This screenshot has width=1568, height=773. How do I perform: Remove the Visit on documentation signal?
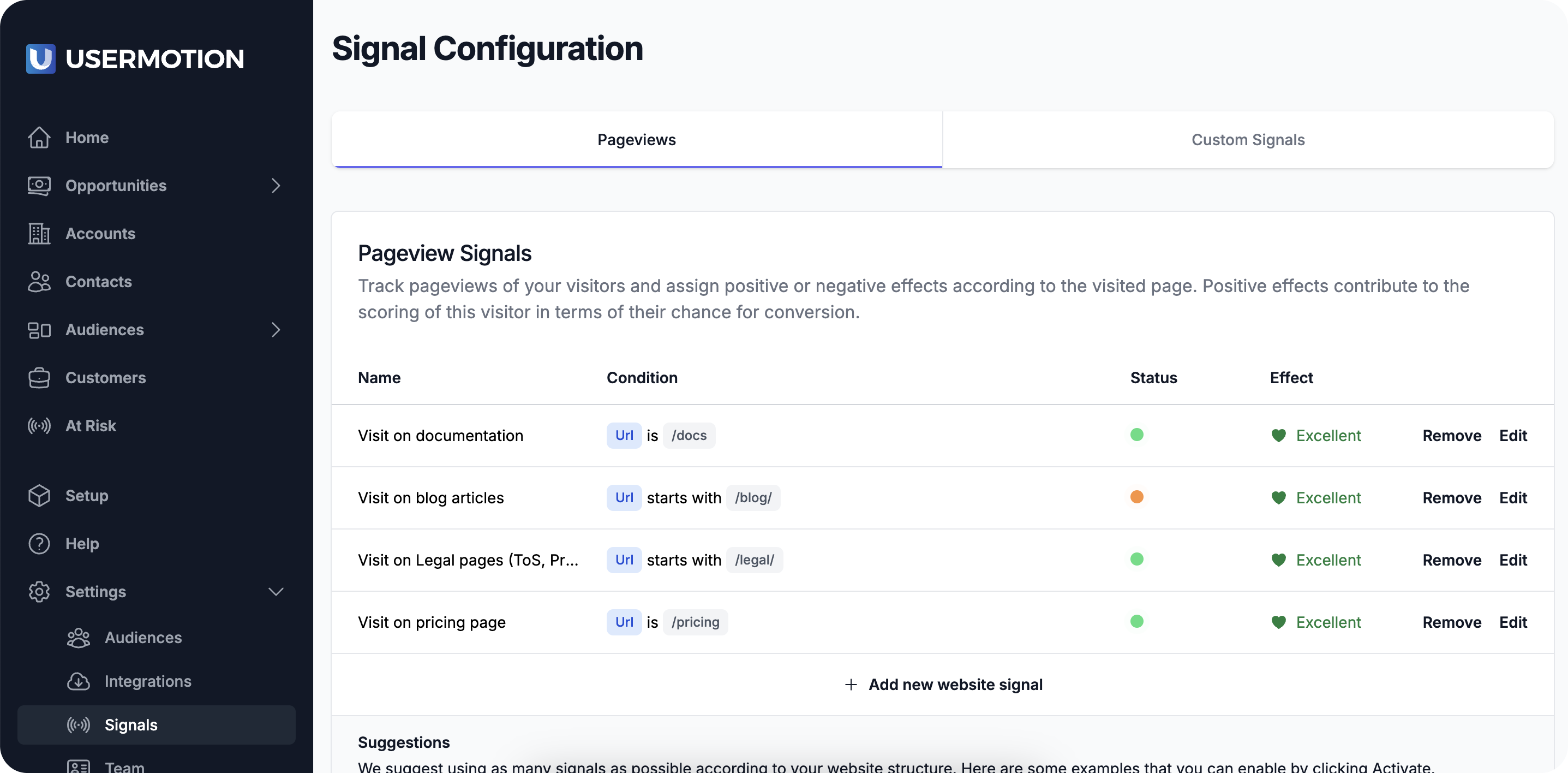(1452, 436)
